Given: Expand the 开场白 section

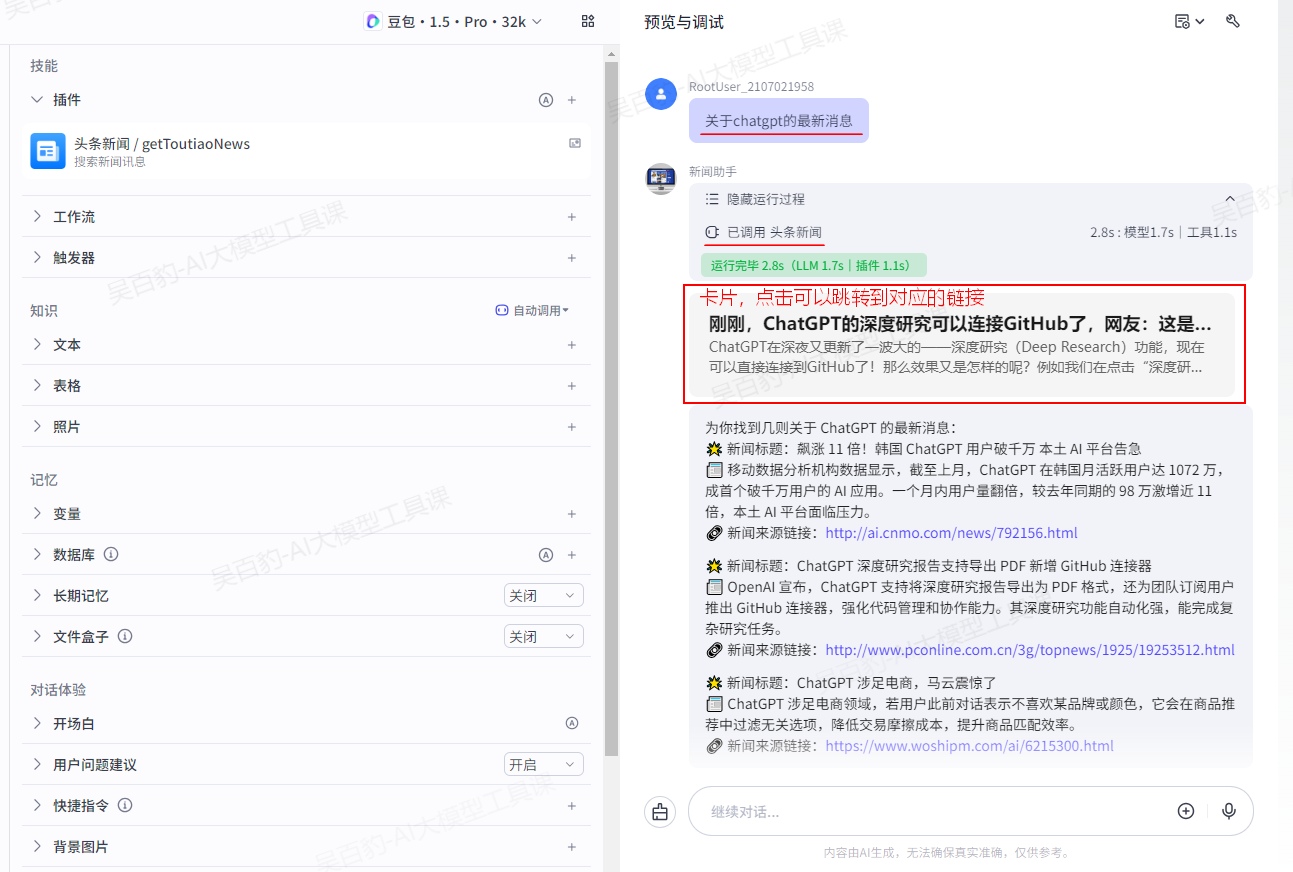Looking at the screenshot, I should click(x=37, y=724).
